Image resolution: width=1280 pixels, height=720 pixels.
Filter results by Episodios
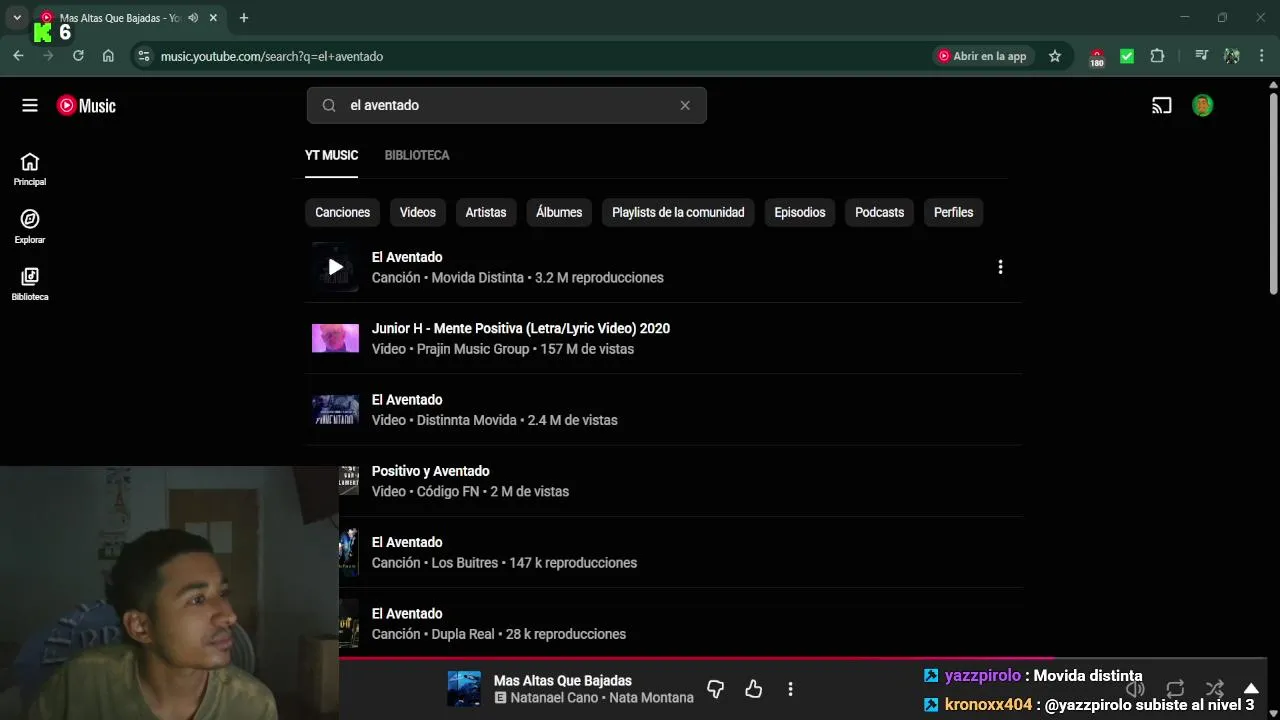click(800, 212)
